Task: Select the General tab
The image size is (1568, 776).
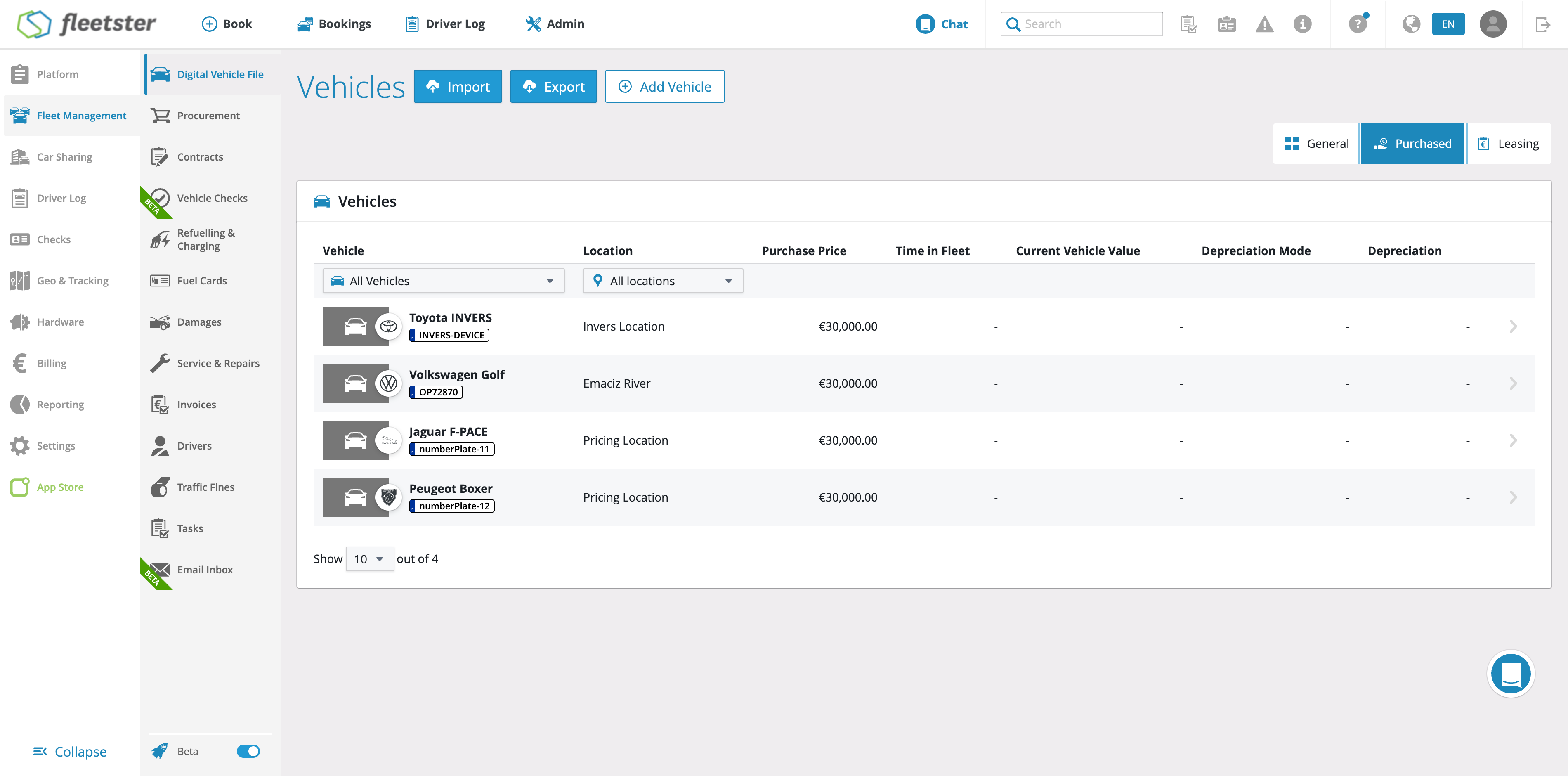Action: tap(1317, 144)
